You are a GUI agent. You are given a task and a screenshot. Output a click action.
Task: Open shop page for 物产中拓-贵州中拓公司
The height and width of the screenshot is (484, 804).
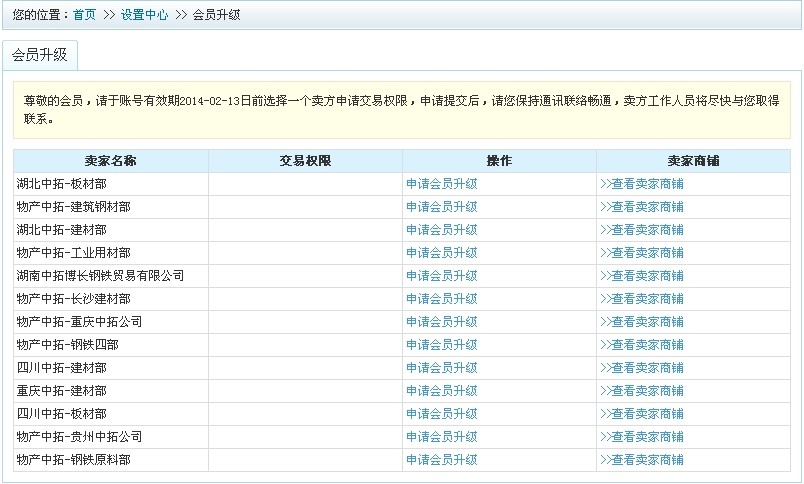pyautogui.click(x=642, y=436)
